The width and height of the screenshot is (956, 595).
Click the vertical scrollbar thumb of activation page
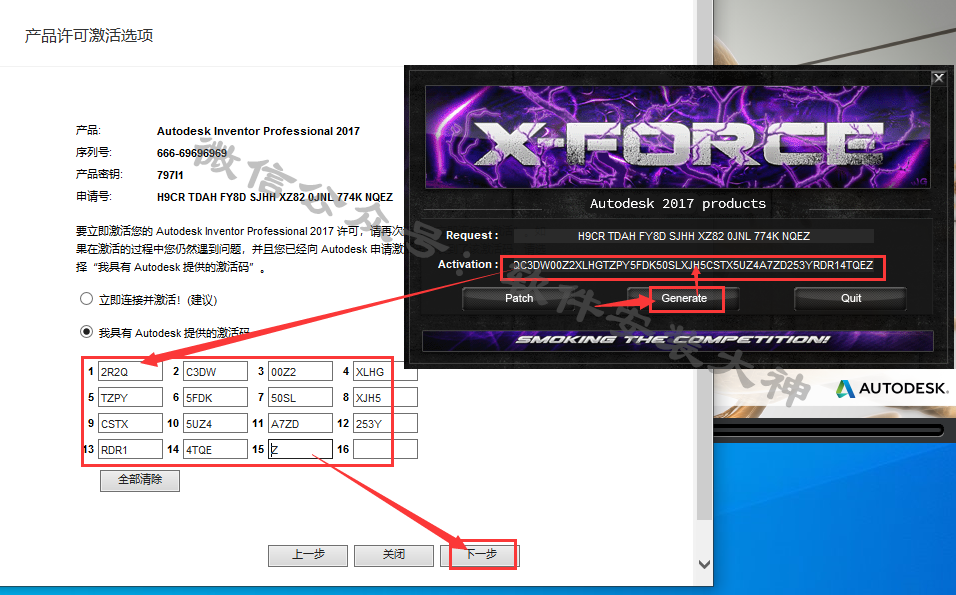704,260
